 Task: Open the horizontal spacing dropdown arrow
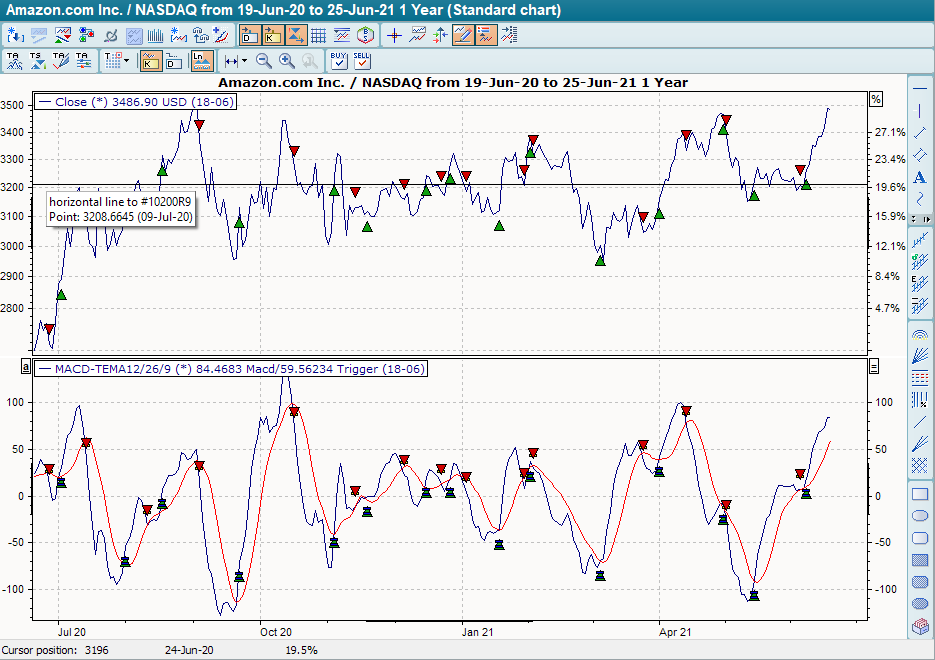(x=243, y=61)
